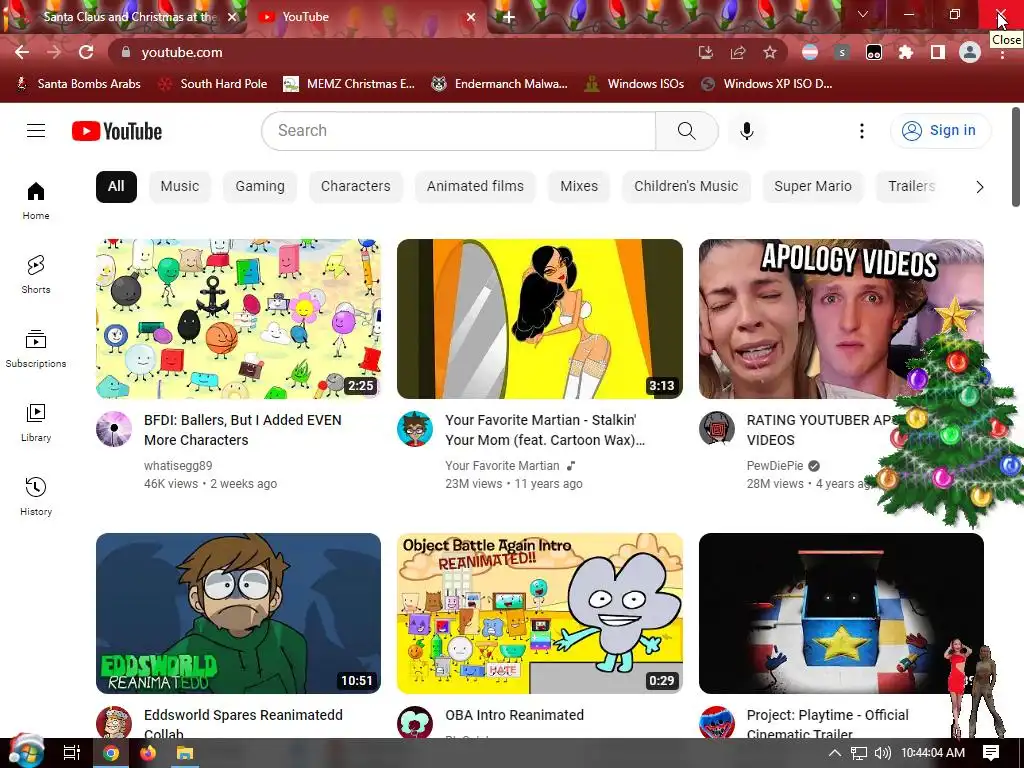Click the PewDiePie channel avatar
Screen dimensions: 1024x768
click(x=716, y=429)
